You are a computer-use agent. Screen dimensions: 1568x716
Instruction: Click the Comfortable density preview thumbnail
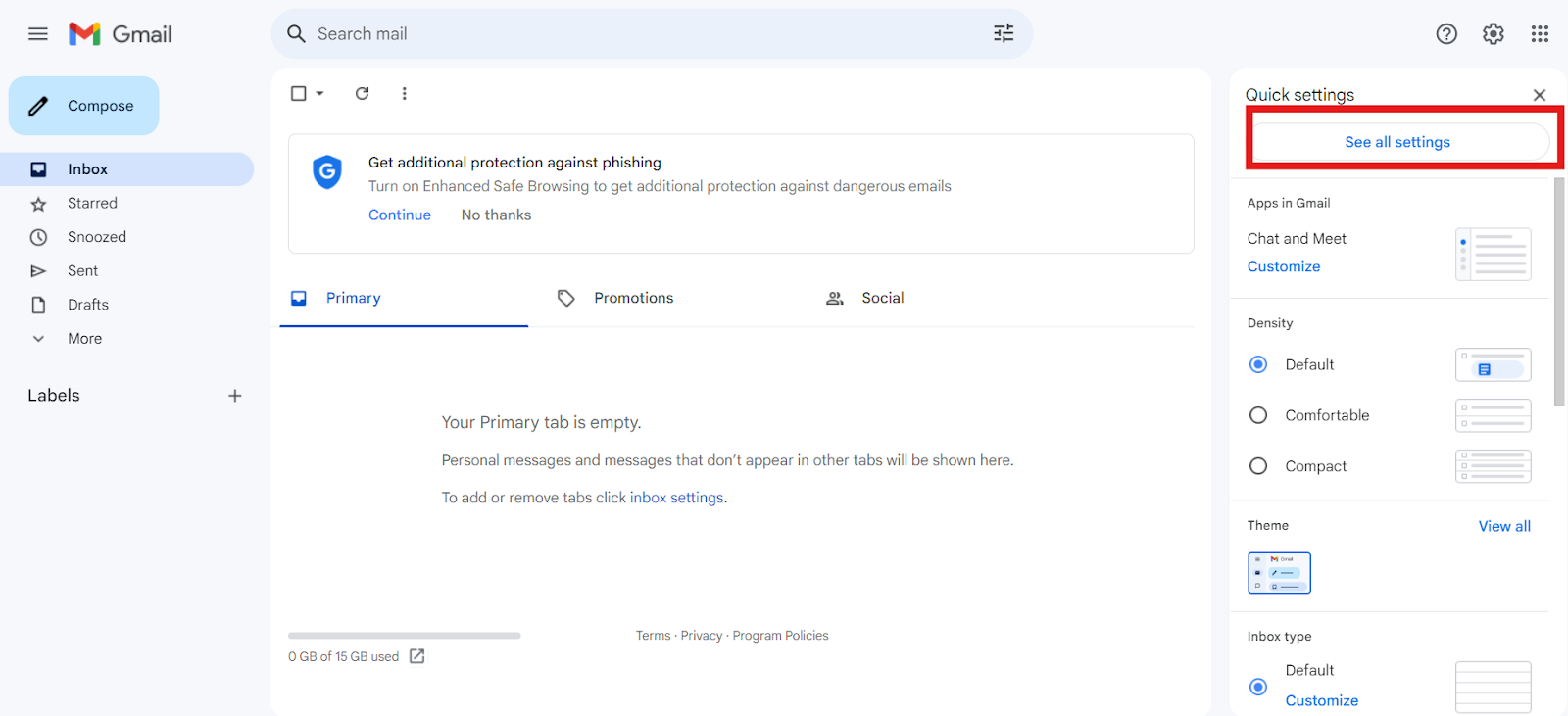[1493, 415]
